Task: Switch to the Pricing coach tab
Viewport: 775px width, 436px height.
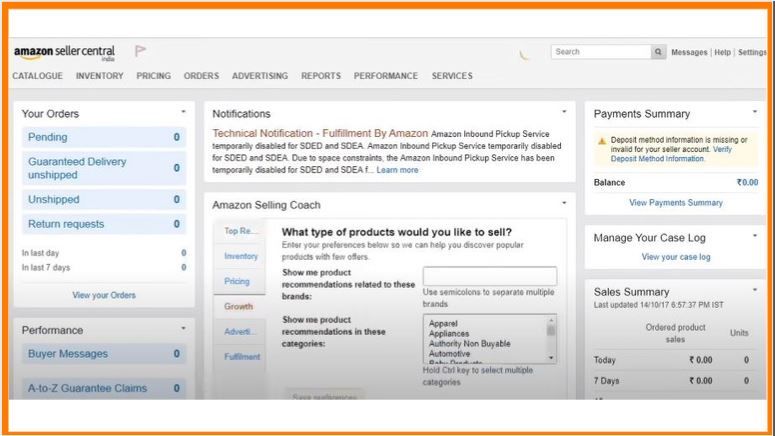Action: (237, 282)
